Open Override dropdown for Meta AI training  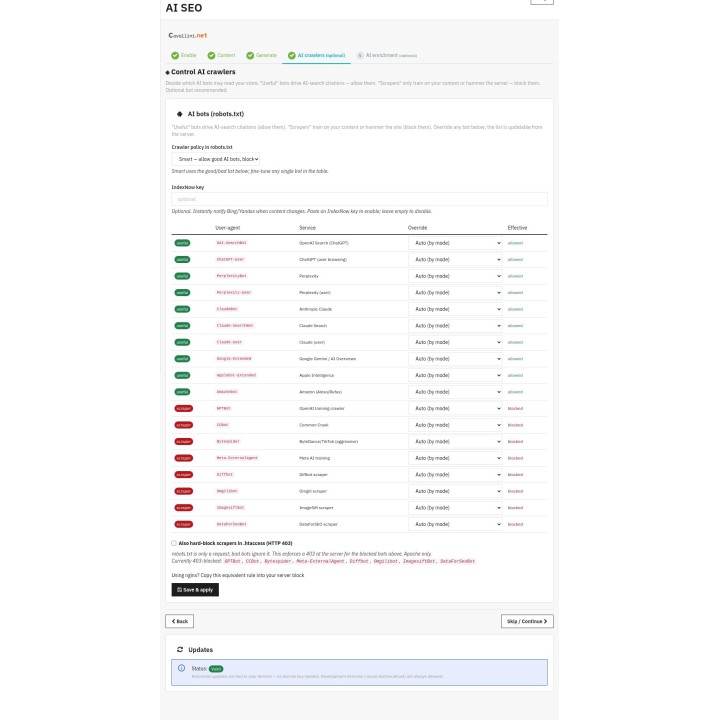(455, 458)
